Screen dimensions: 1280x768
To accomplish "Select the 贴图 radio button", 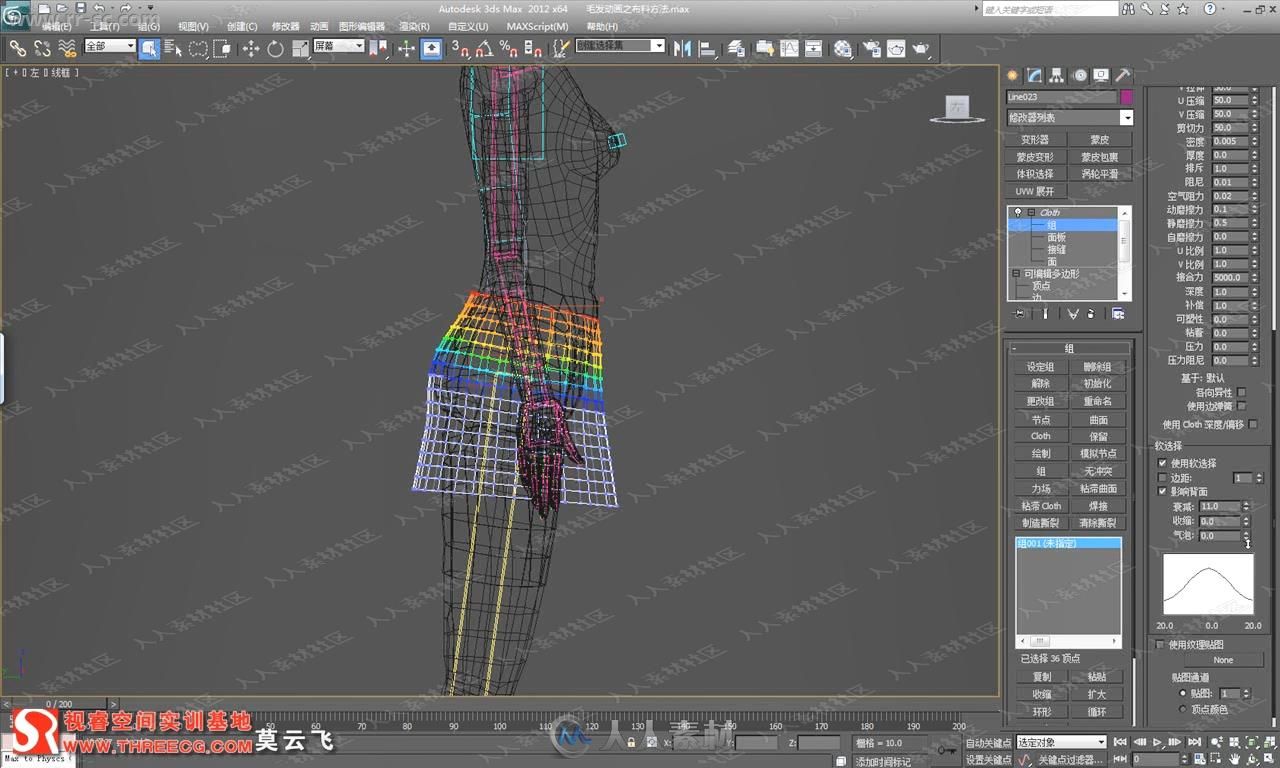I will tap(1183, 693).
